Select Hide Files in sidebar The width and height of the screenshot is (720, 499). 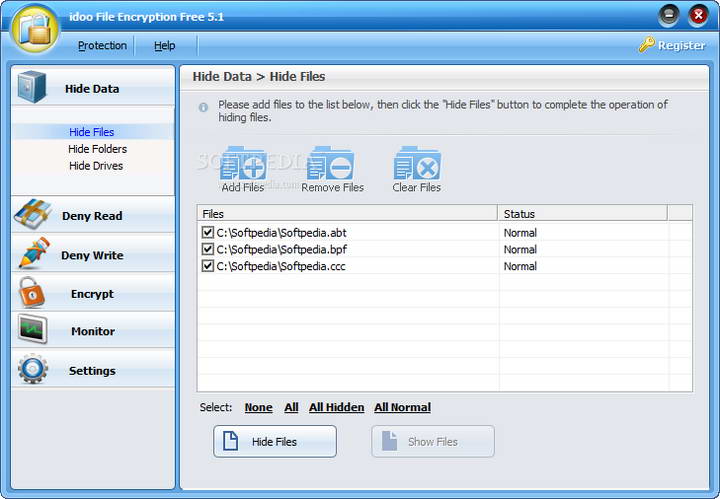point(92,132)
